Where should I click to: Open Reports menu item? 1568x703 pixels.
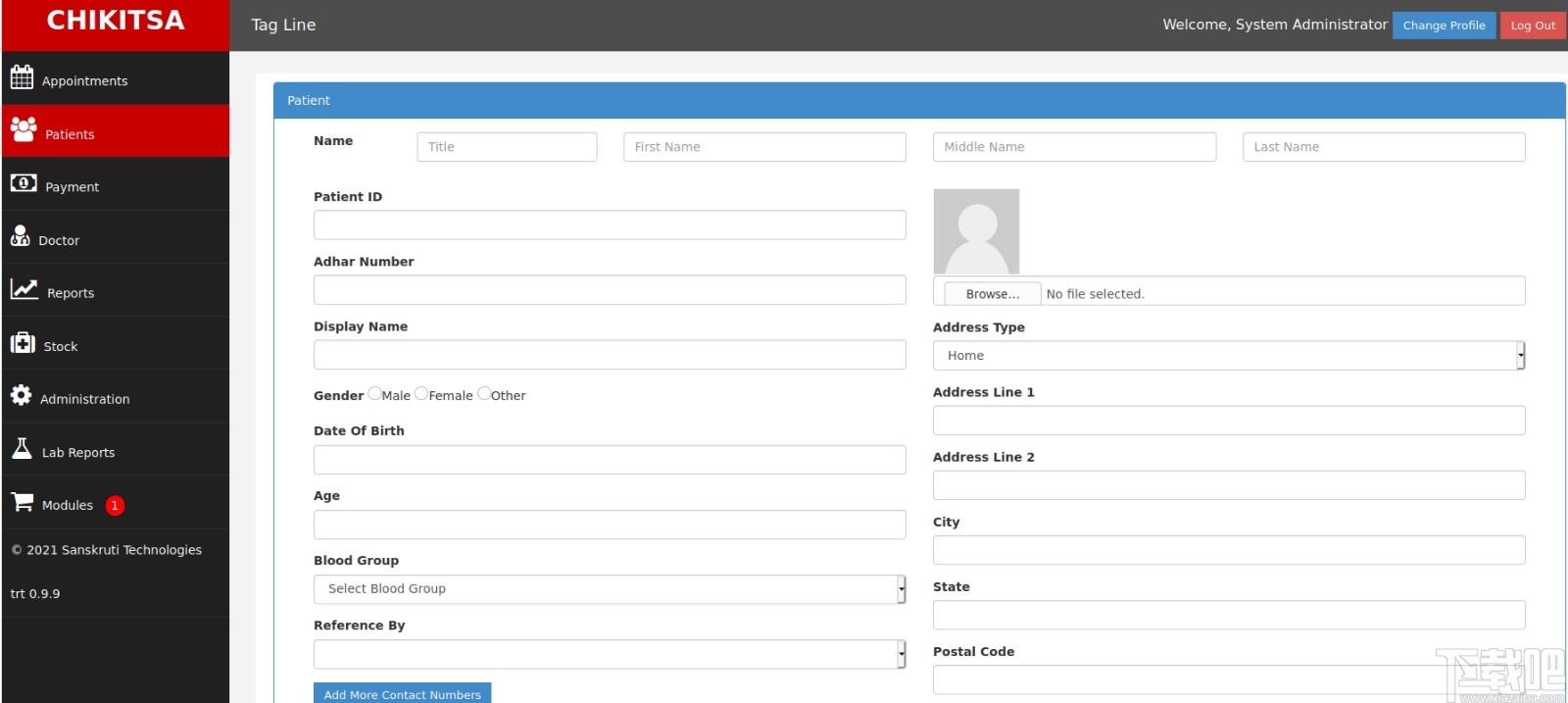[x=116, y=289]
